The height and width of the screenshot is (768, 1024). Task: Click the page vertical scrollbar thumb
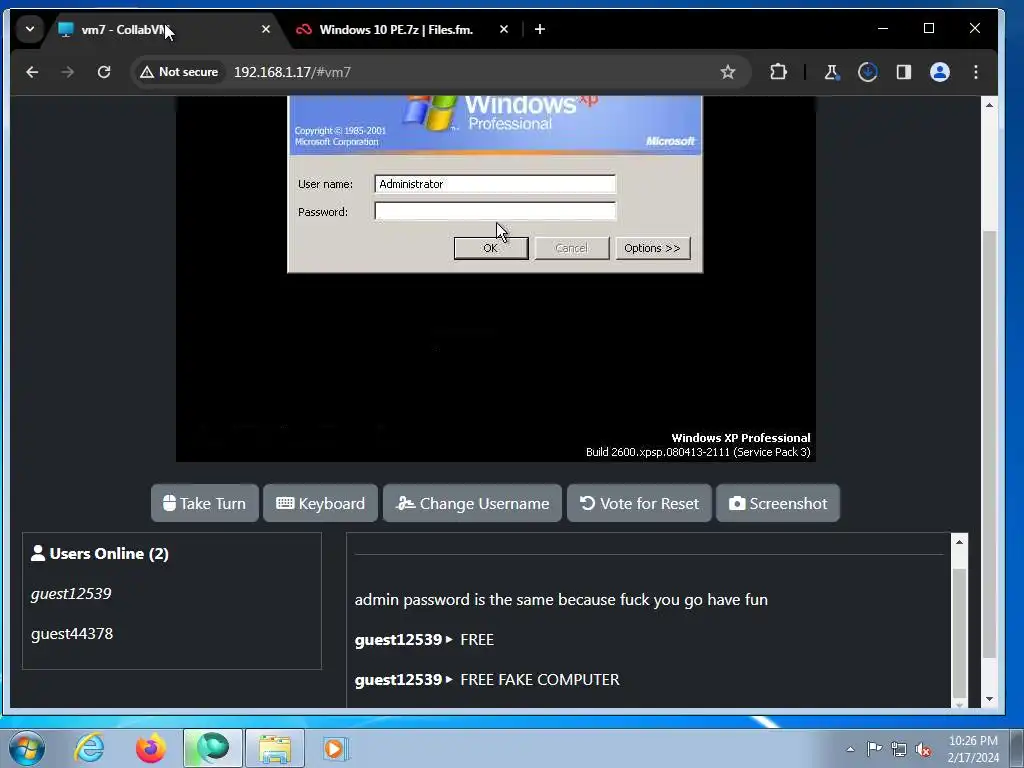(x=989, y=444)
